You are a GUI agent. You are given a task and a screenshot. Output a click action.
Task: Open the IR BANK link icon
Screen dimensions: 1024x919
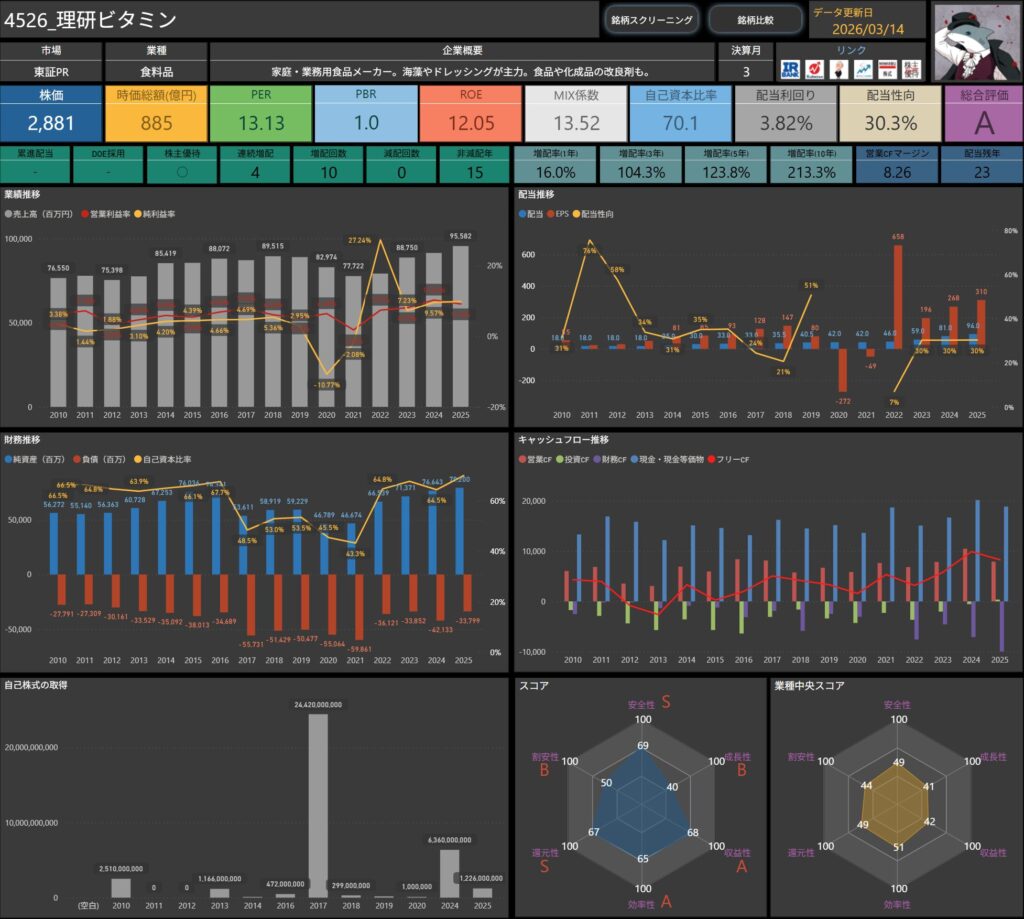pyautogui.click(x=789, y=68)
